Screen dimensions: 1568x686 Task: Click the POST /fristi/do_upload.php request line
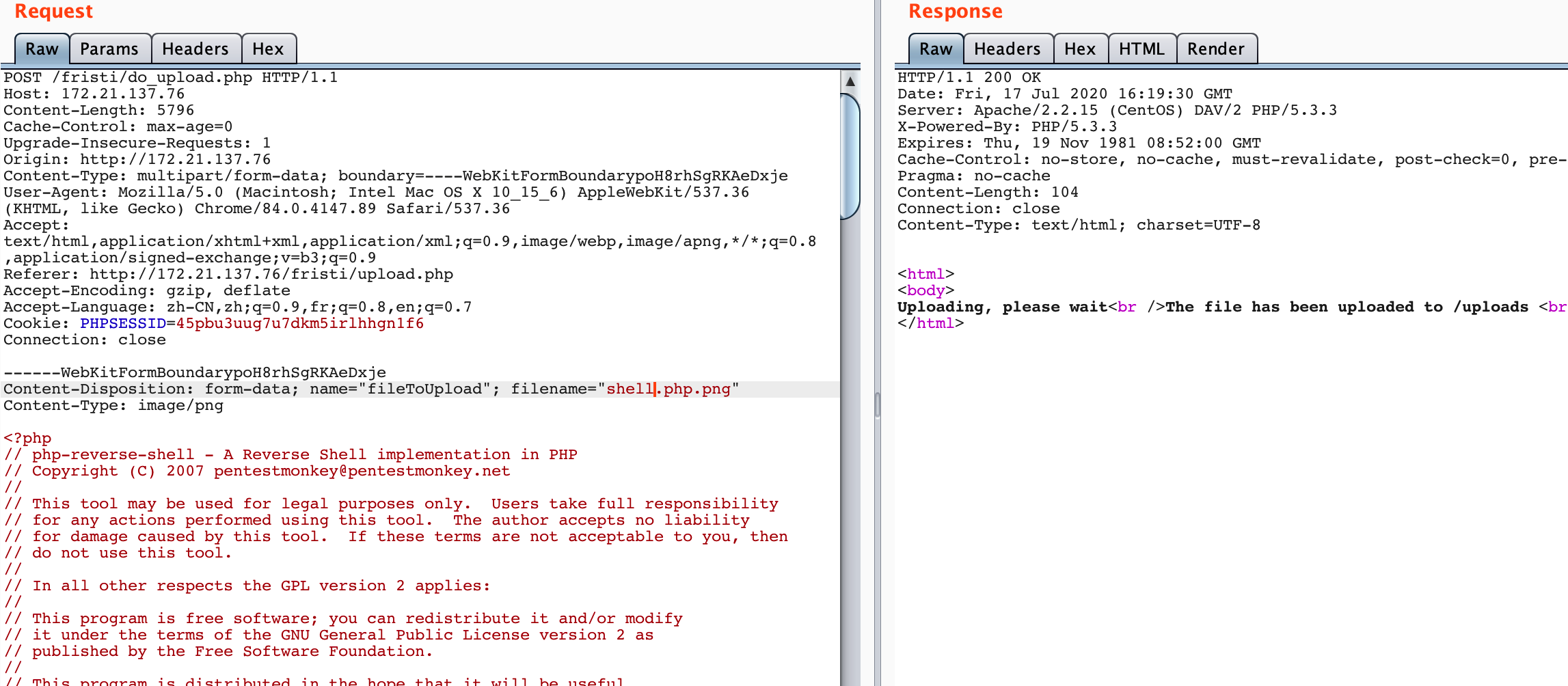[171, 77]
